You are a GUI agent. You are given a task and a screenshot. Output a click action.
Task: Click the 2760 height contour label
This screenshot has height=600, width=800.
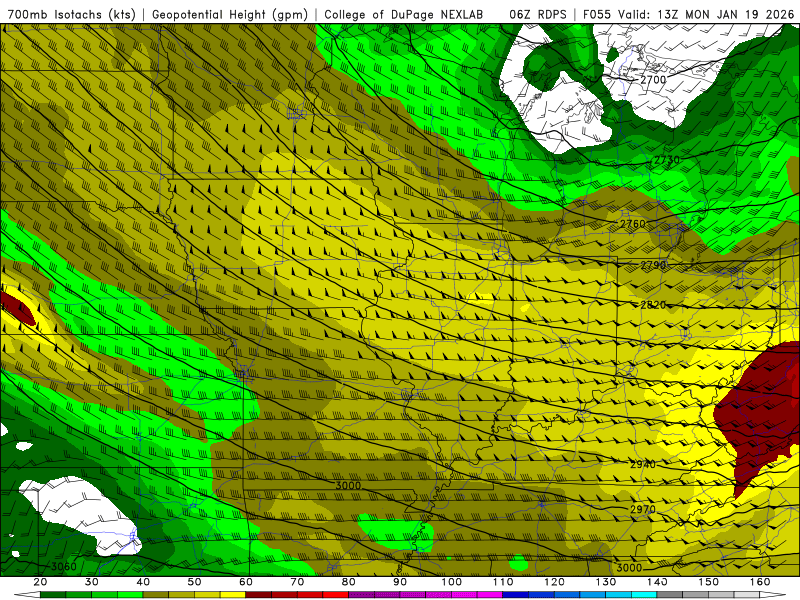click(633, 223)
